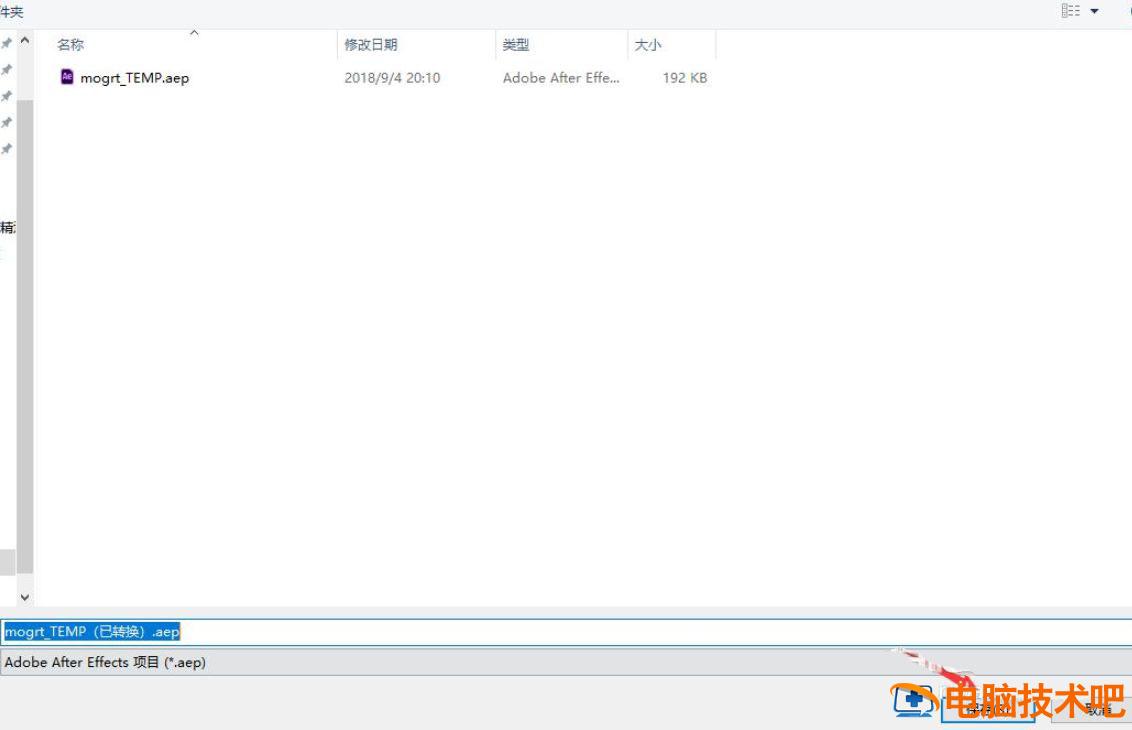Screen dimensions: 1132x730
Task: Click the topmost pin icon in navigation pane
Action: (7, 43)
